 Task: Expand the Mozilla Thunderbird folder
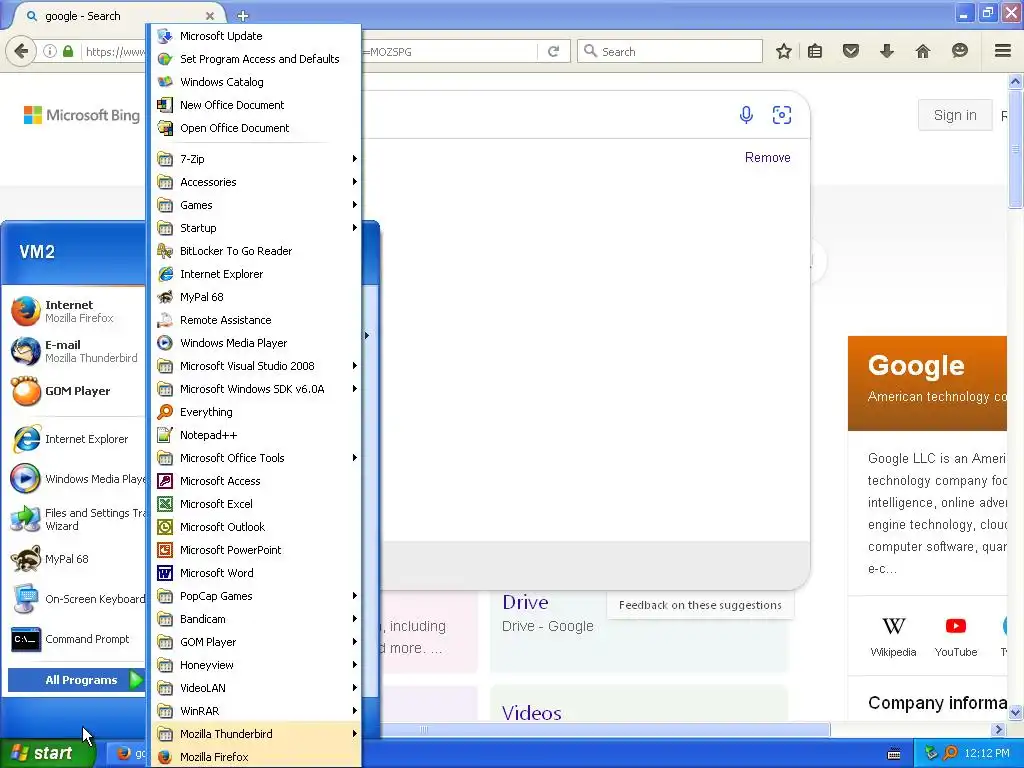(256, 733)
